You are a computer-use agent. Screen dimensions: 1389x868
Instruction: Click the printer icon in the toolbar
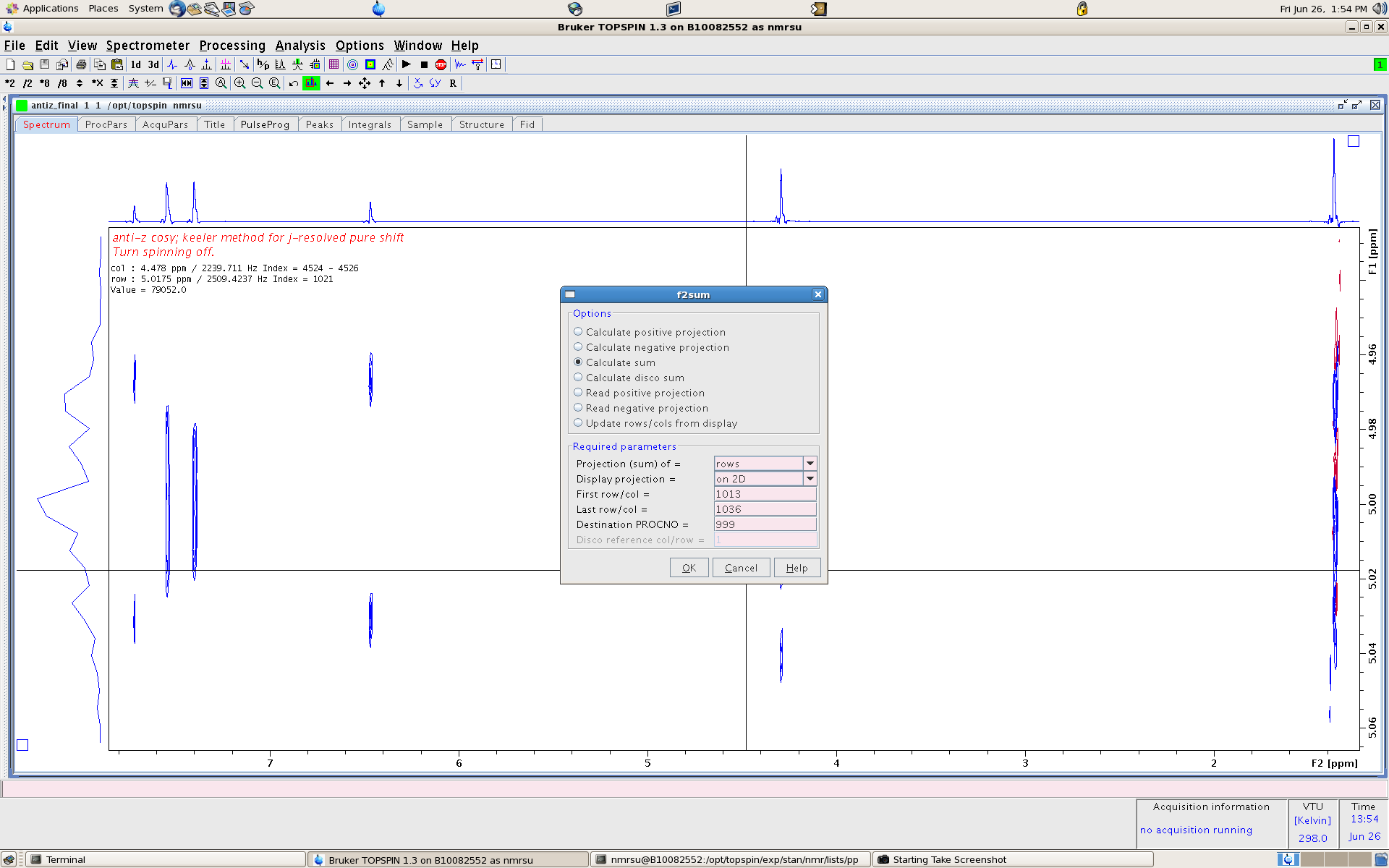[x=81, y=64]
